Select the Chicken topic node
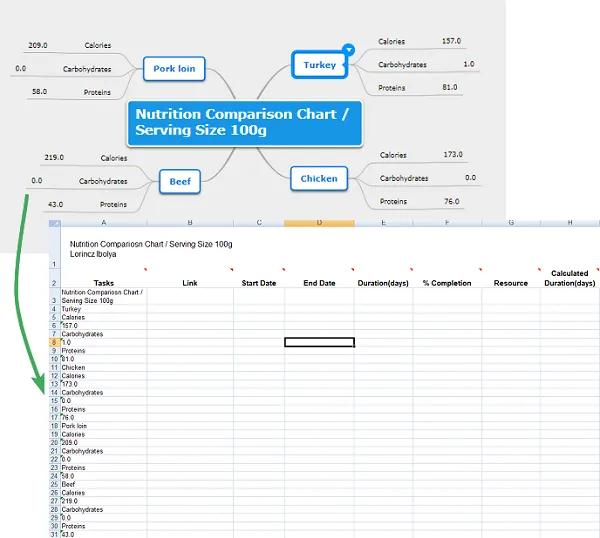 coord(319,178)
